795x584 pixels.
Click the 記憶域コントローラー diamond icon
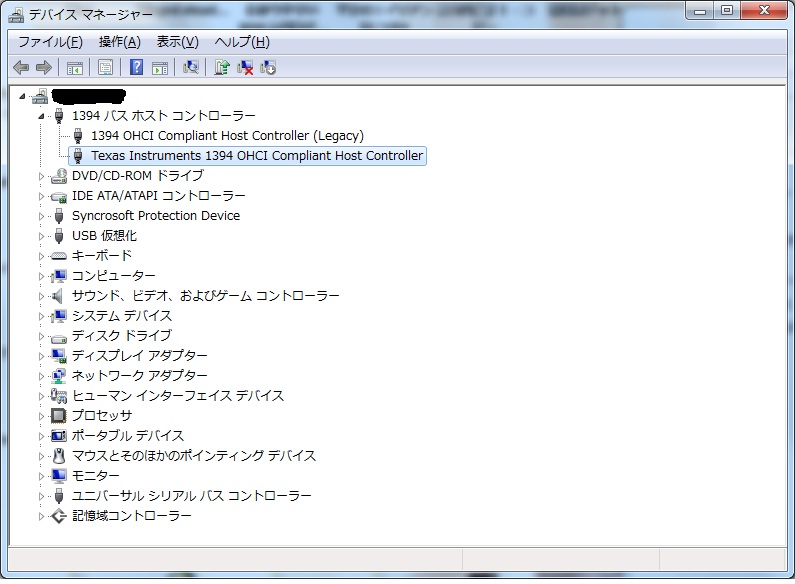coord(59,516)
